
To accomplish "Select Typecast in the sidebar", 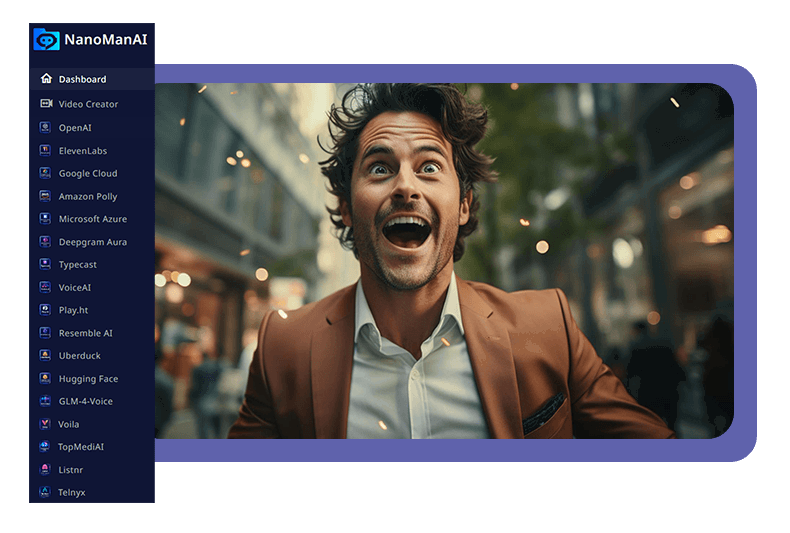I will 77,265.
